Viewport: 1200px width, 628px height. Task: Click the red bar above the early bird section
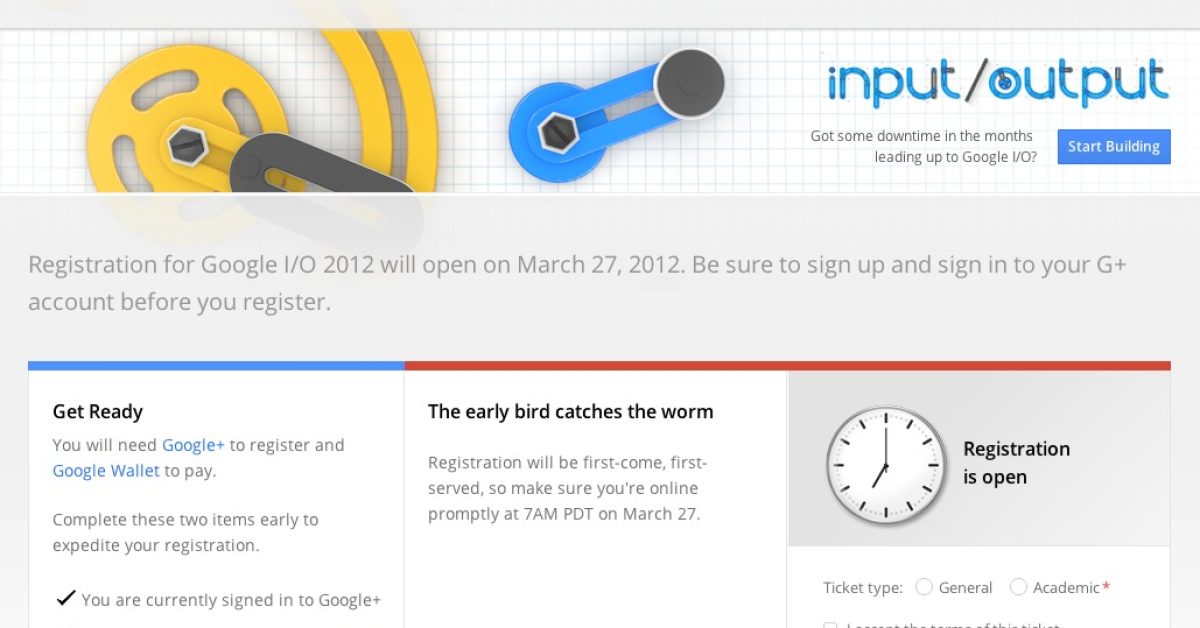click(x=786, y=366)
